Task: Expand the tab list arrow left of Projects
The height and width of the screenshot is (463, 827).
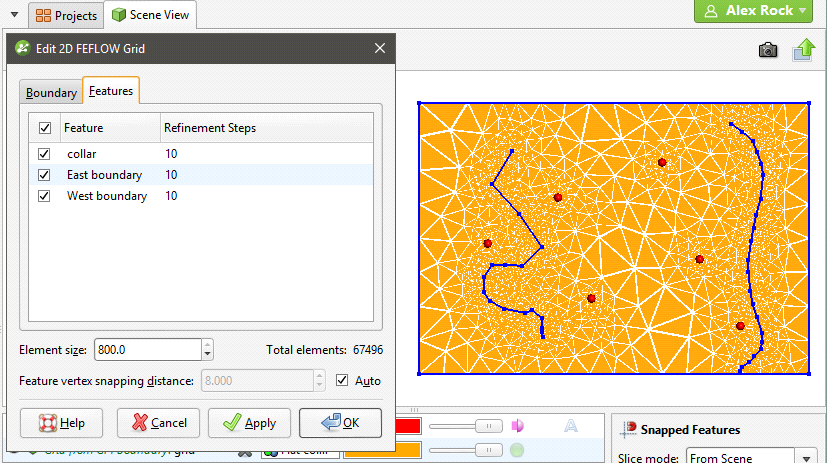Action: (14, 16)
